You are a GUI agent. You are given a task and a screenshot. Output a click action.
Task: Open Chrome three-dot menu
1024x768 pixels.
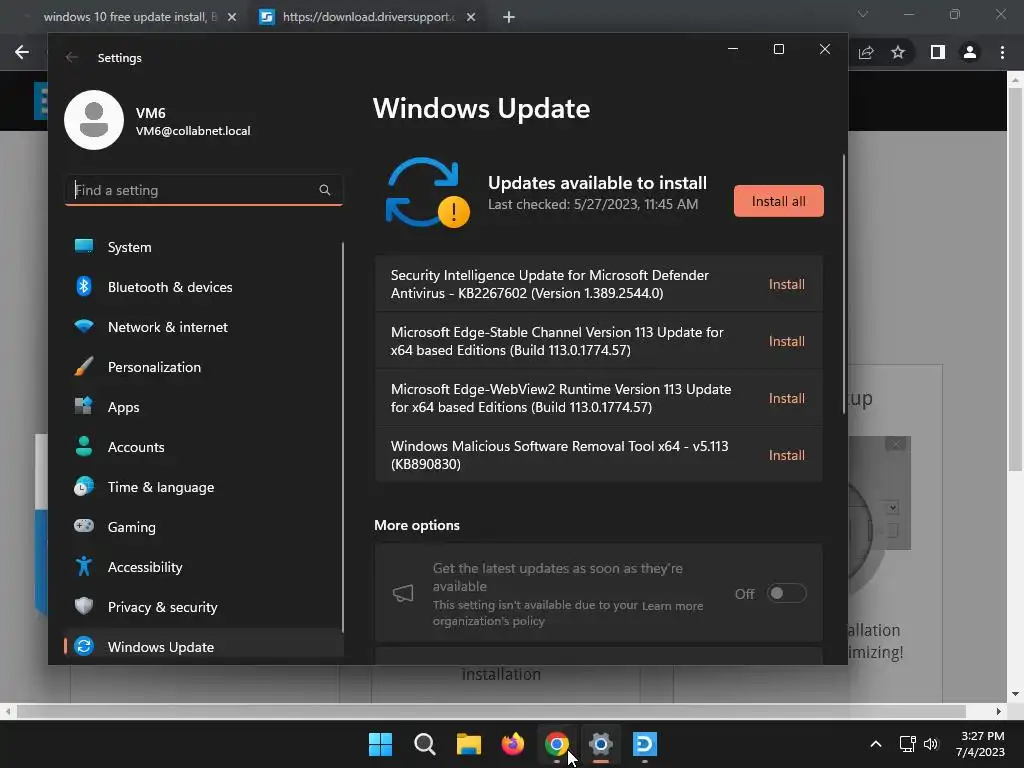1002,52
